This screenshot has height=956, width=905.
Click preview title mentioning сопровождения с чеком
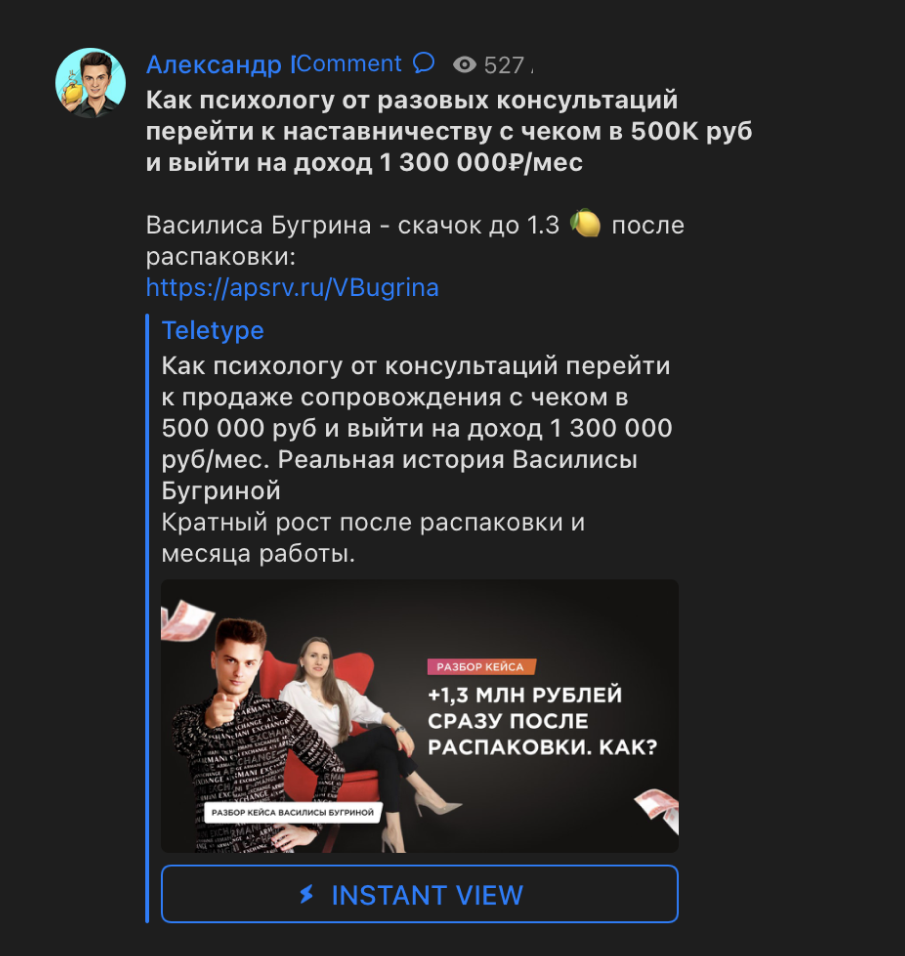417,428
